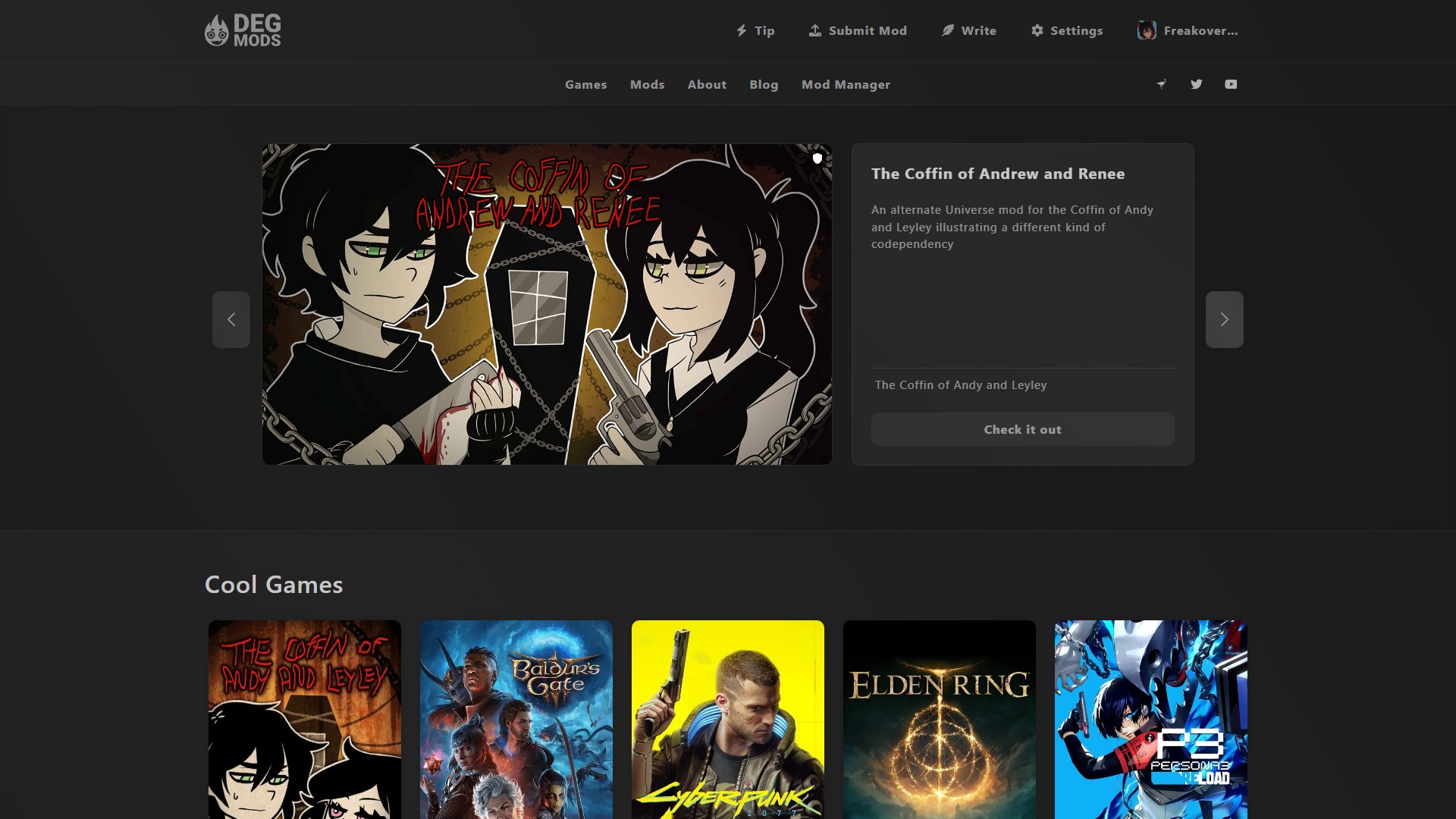The image size is (1456, 819).
Task: Open the Twitter social link
Action: click(1196, 84)
